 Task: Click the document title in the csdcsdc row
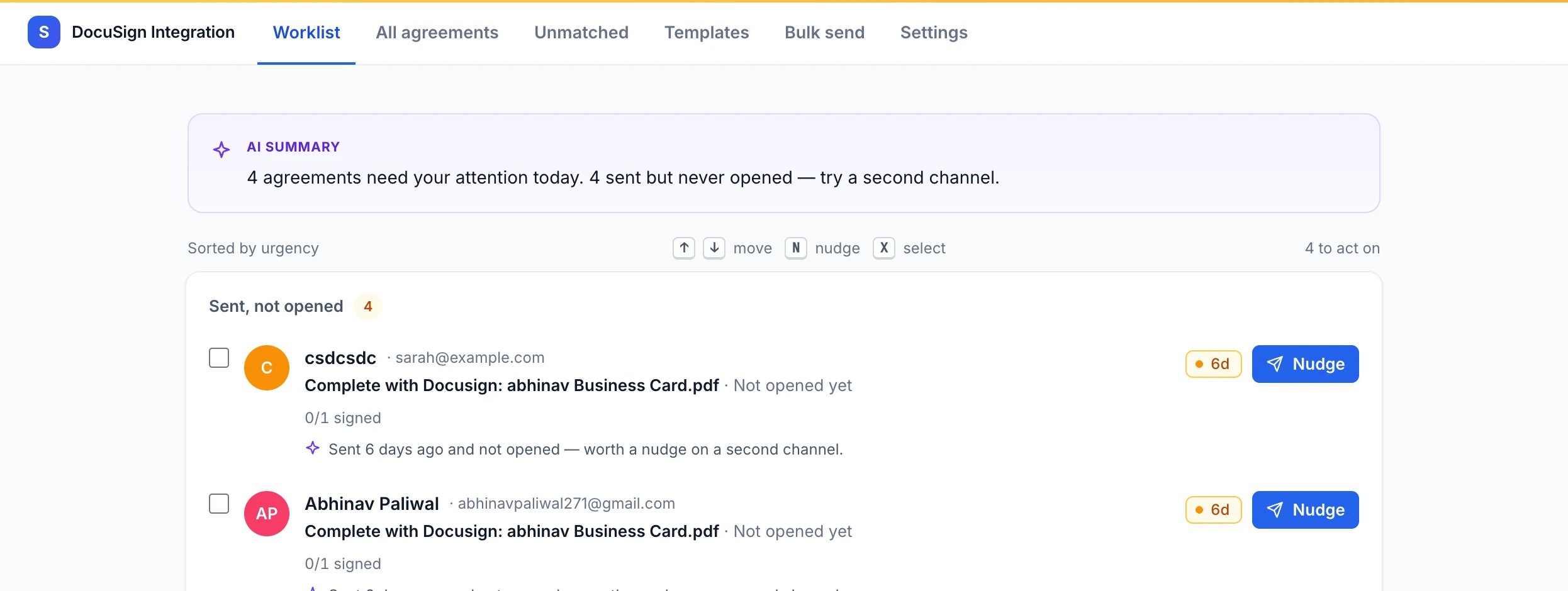pos(512,385)
